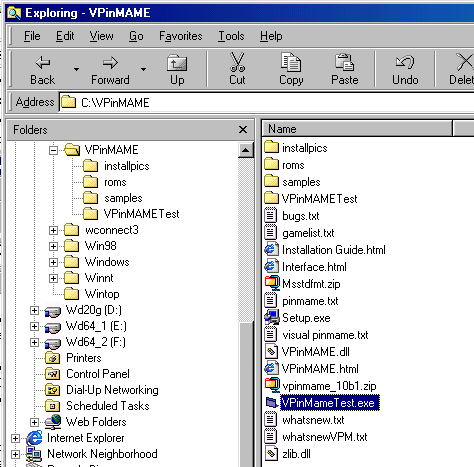Expand the Internet Explorer tree node
This screenshot has height=467, width=474.
[x=15, y=438]
